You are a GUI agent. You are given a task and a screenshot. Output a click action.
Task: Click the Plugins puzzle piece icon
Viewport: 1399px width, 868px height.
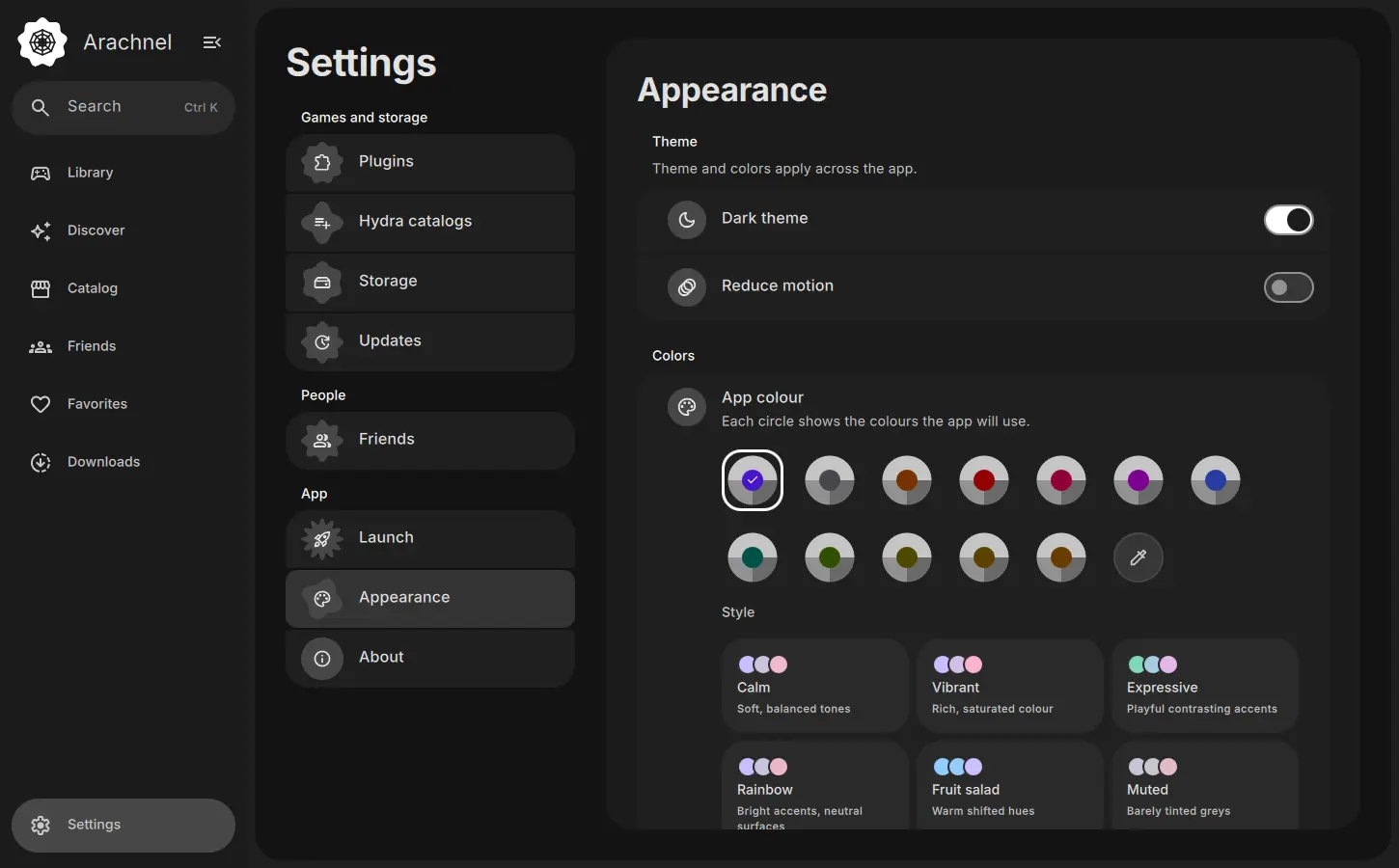click(322, 162)
